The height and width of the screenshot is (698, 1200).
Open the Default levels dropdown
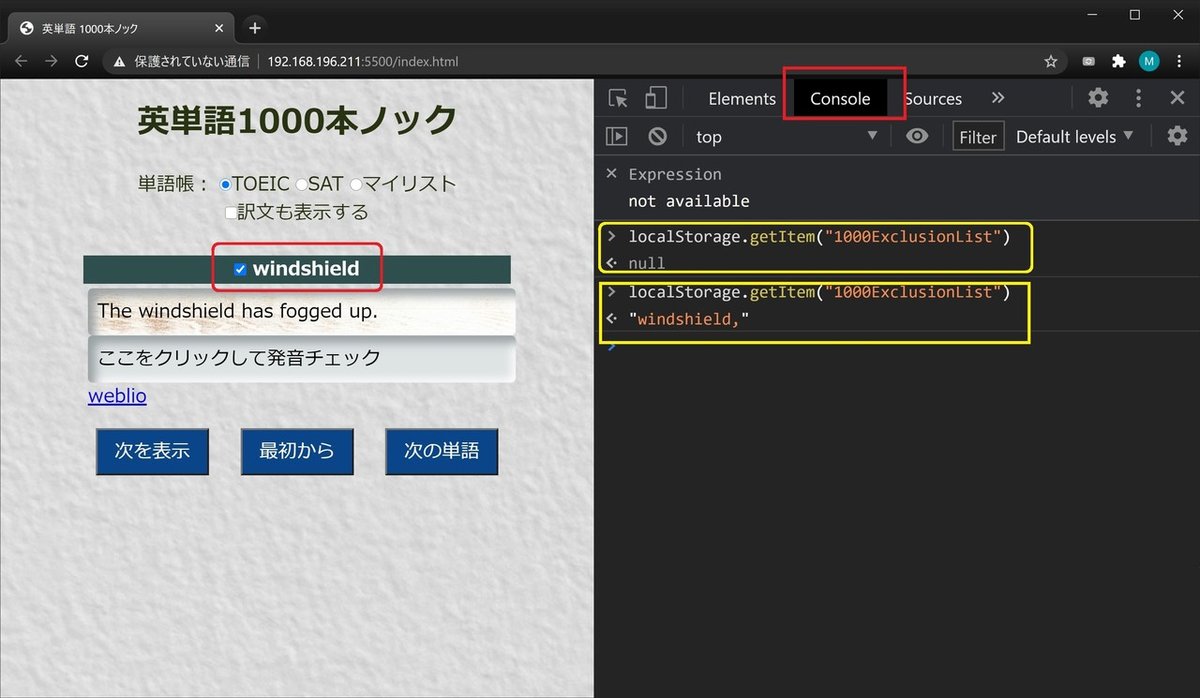(1075, 136)
